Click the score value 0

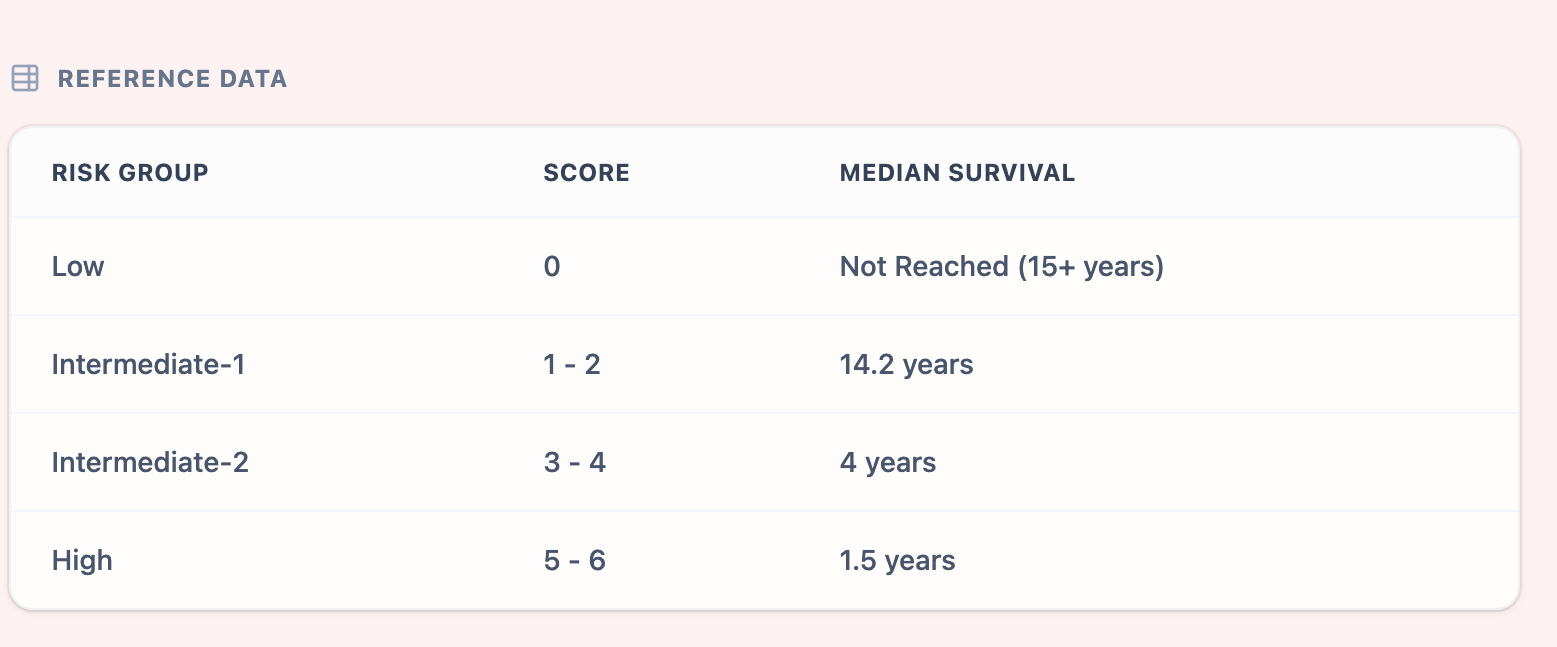coord(552,267)
